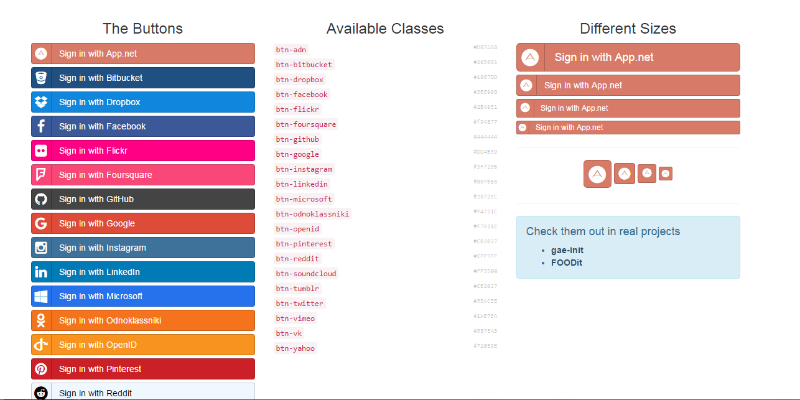Click the largest icon-only App.net button

(597, 174)
